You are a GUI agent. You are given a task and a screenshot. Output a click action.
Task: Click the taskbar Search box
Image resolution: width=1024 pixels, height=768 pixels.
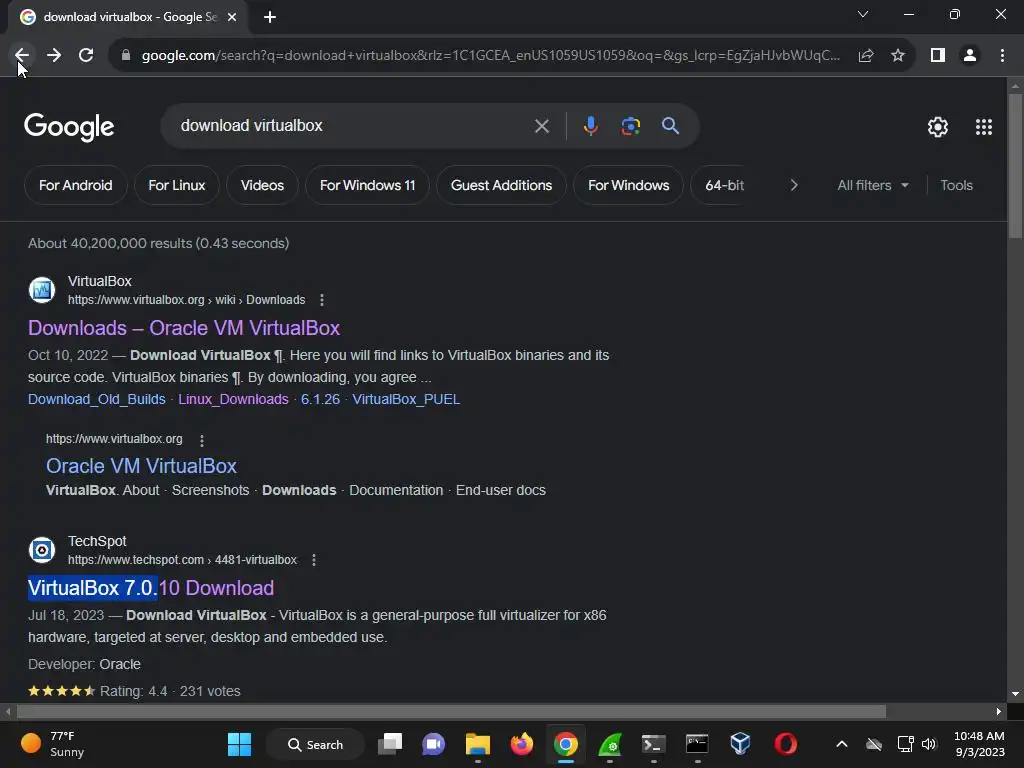pyautogui.click(x=315, y=744)
